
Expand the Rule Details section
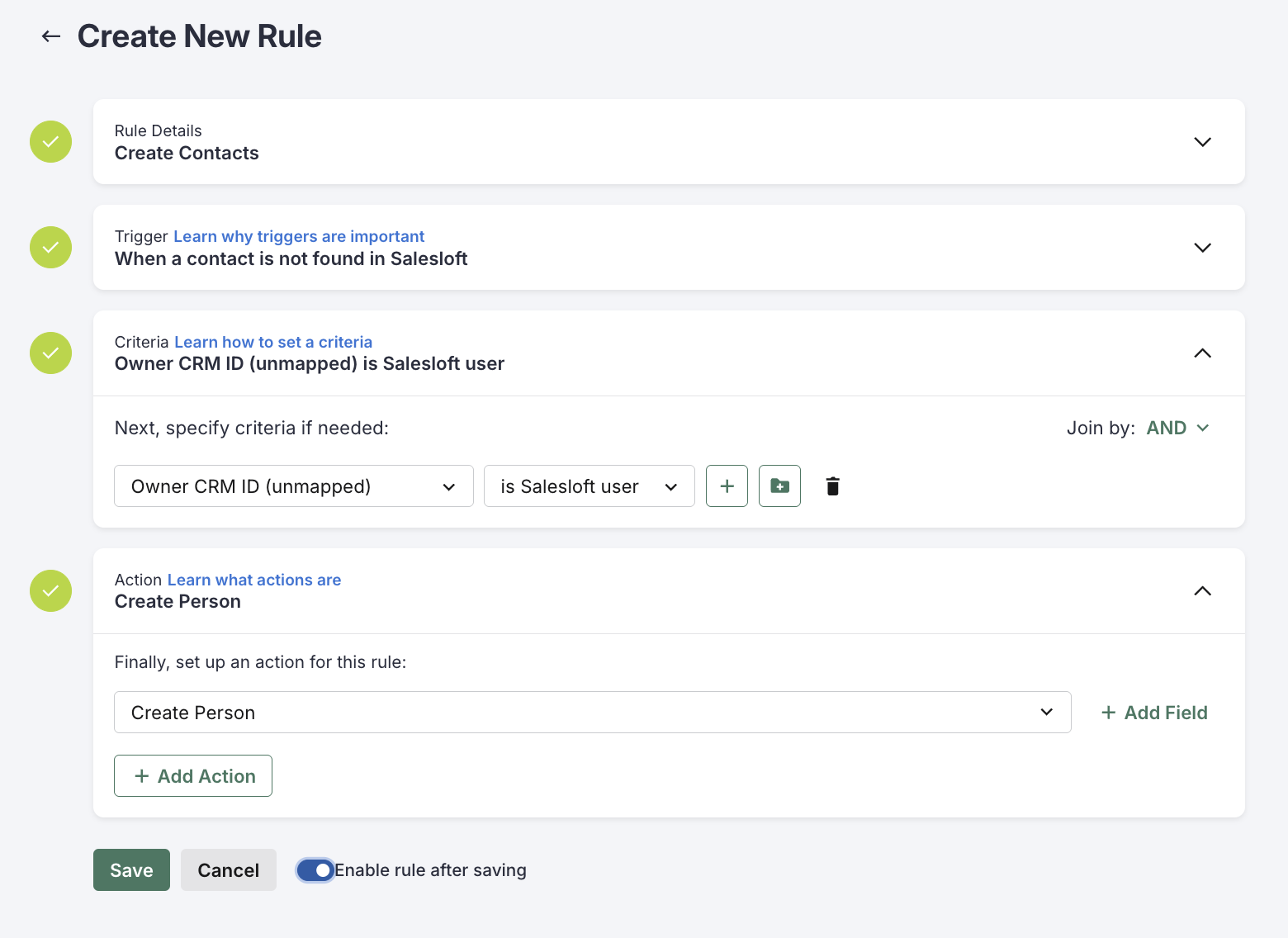coord(1203,142)
